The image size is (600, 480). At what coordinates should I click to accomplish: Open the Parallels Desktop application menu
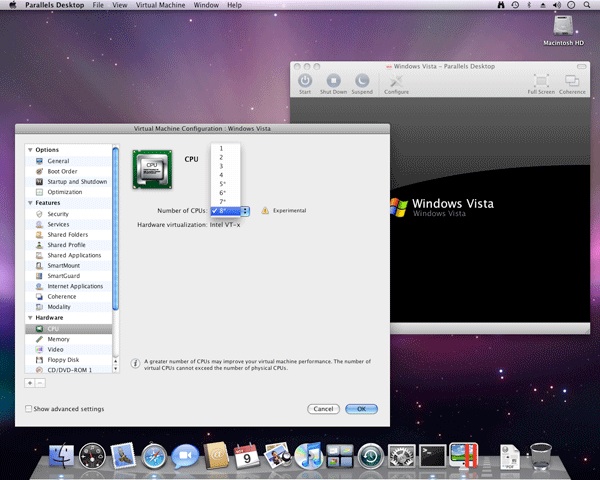(54, 5)
